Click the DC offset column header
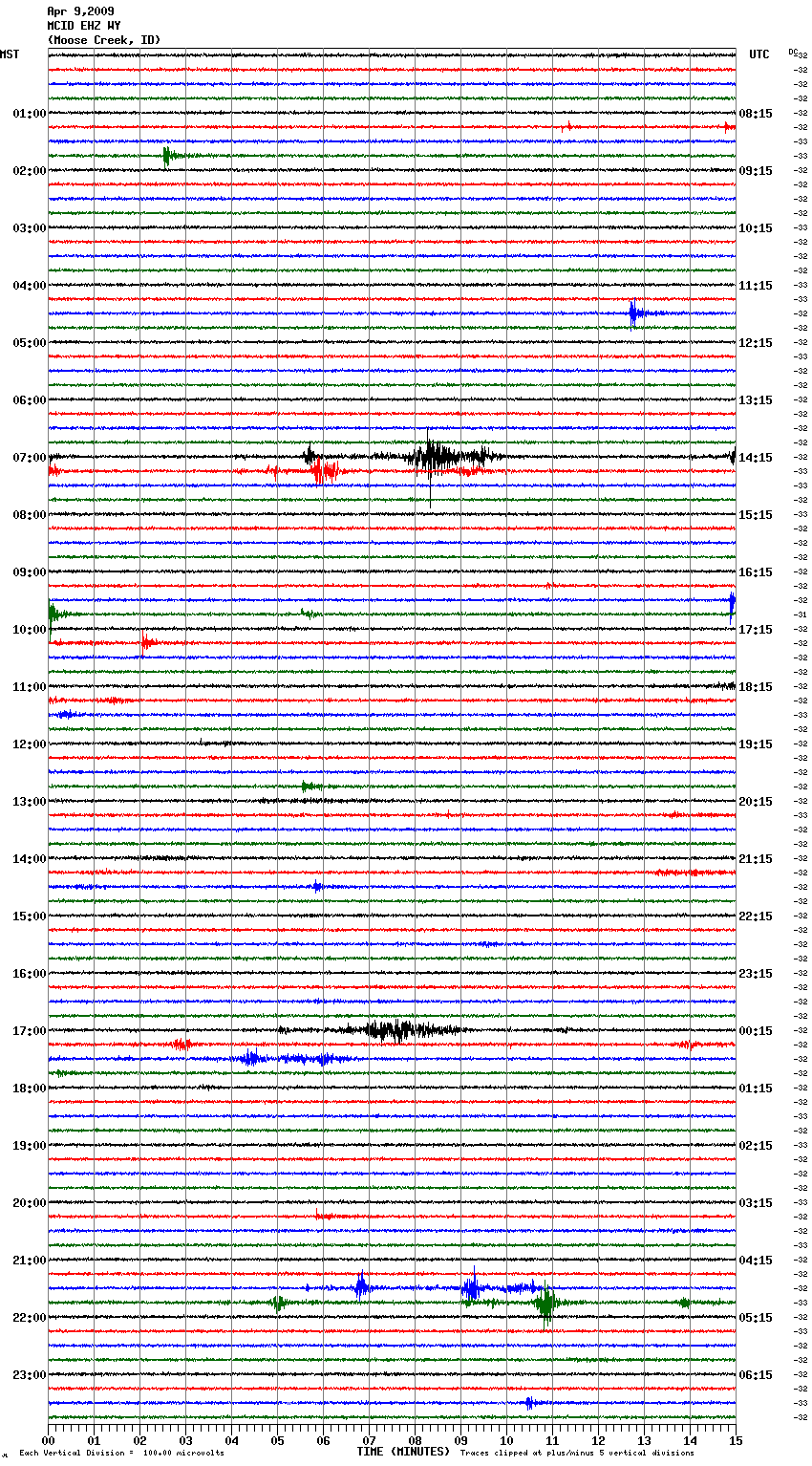The height and width of the screenshot is (1466, 812). (x=793, y=52)
